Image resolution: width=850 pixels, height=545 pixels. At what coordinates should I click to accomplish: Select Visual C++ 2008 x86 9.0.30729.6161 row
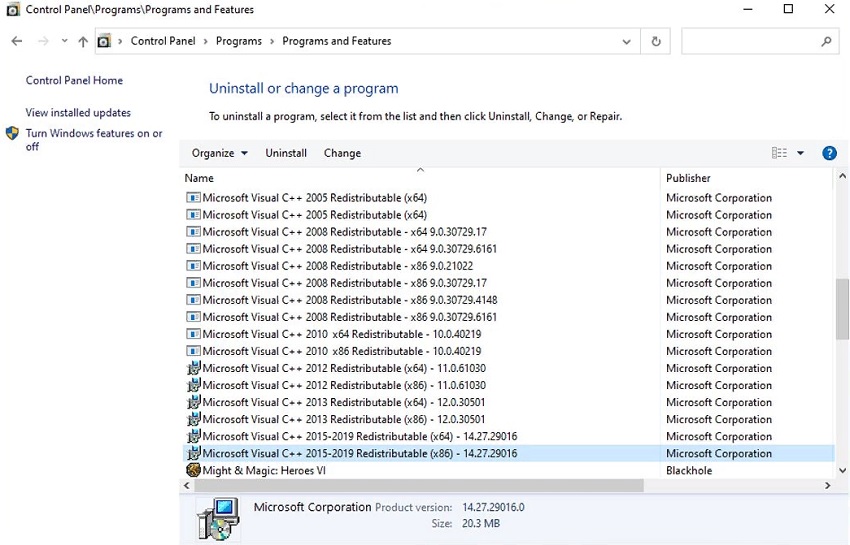pos(508,317)
